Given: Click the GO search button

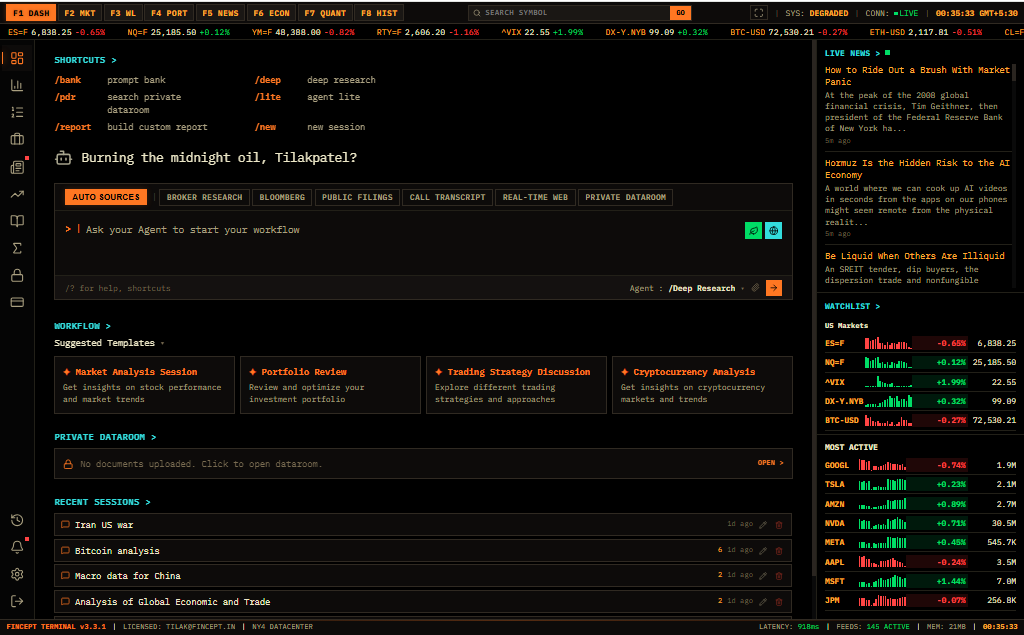Looking at the screenshot, I should click(680, 13).
